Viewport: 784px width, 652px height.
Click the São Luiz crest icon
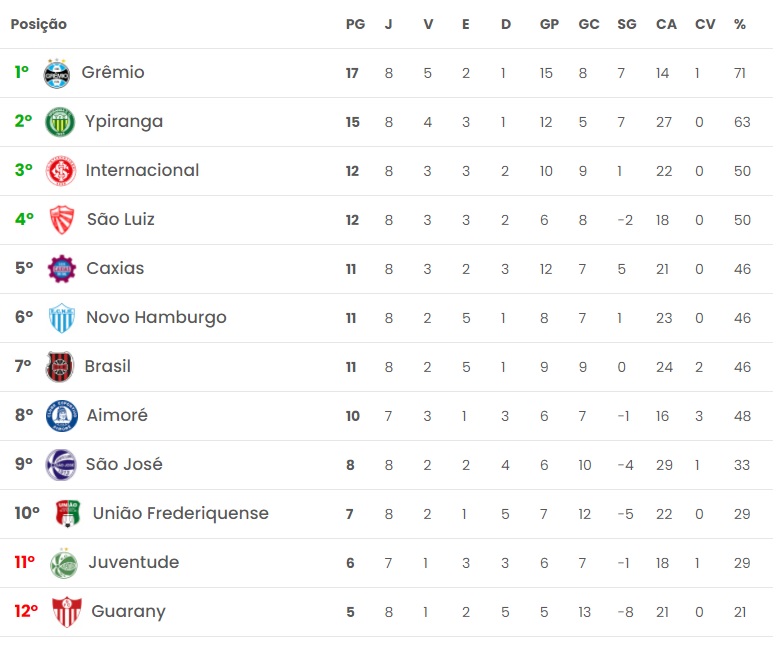pos(62,220)
